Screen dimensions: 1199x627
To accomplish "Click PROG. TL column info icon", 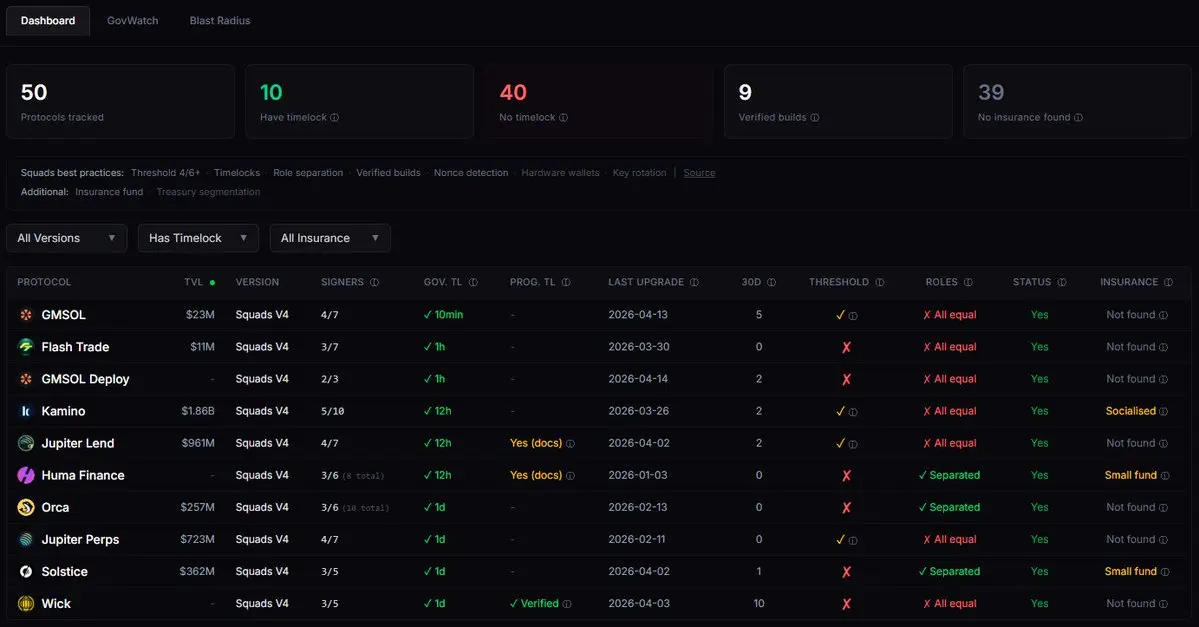I will pos(566,282).
